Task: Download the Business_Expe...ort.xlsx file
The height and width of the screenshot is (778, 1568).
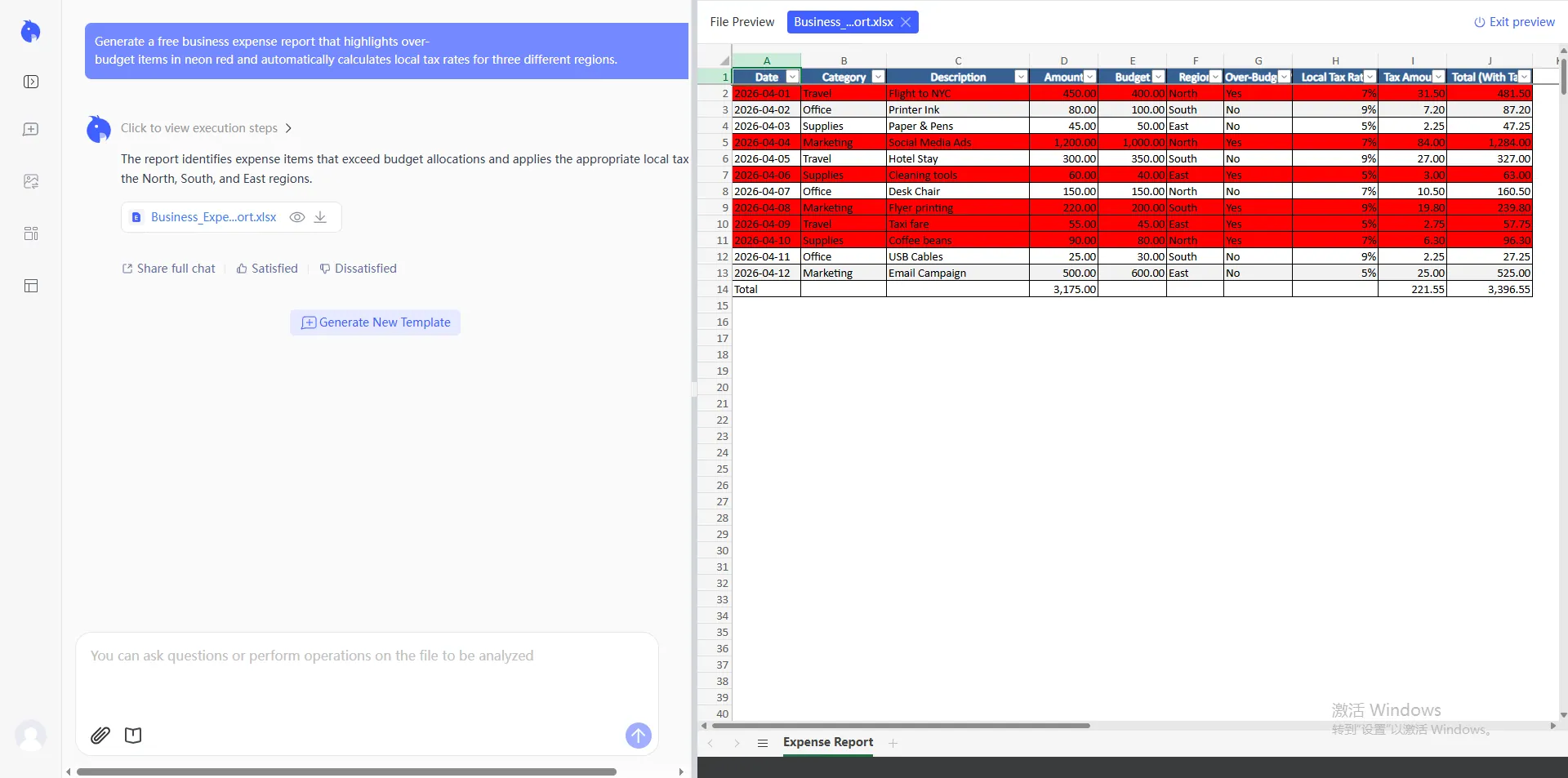Action: [x=320, y=217]
